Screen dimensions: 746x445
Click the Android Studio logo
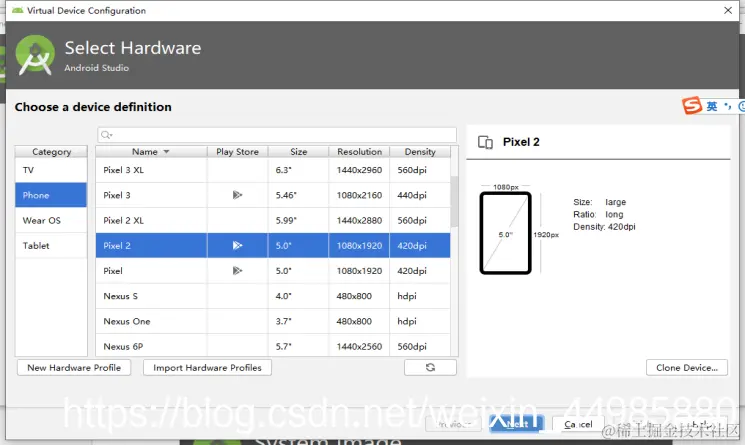pos(35,55)
